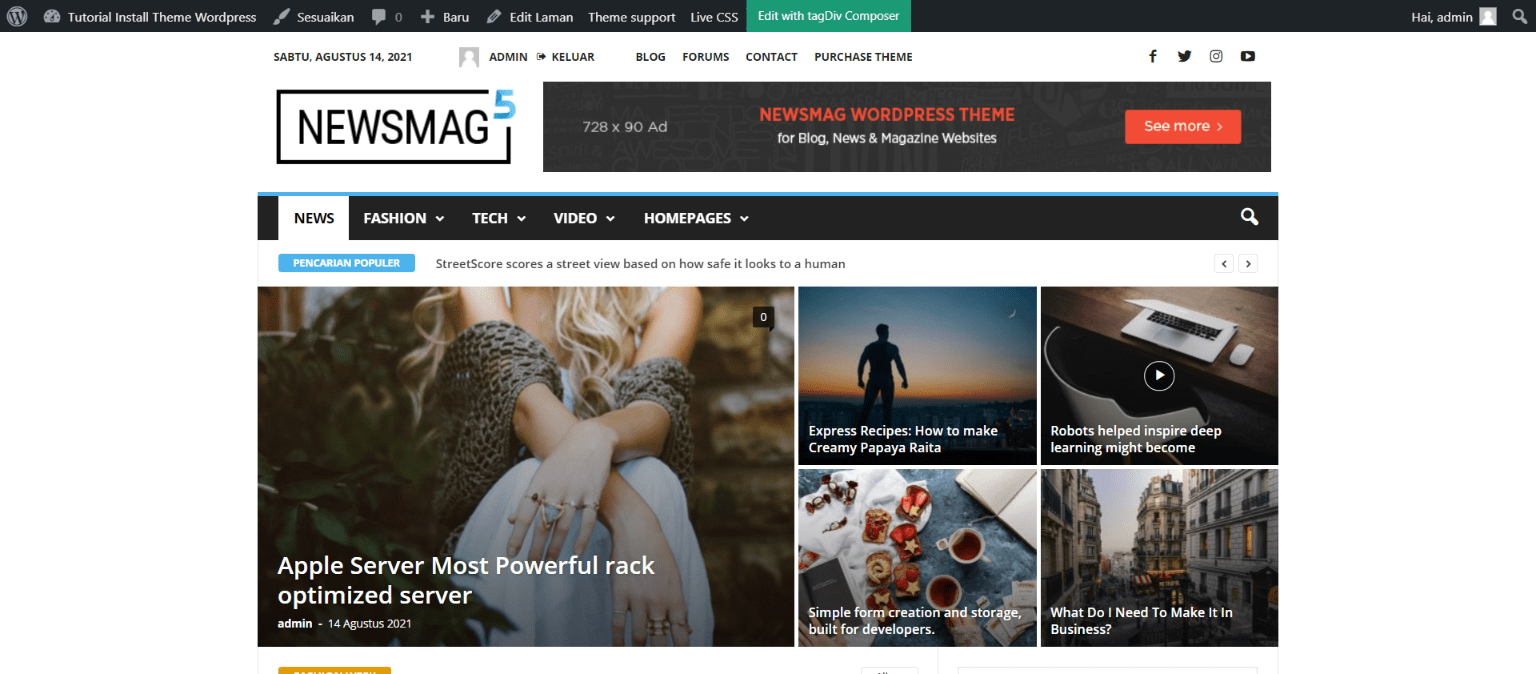The height and width of the screenshot is (674, 1536).
Task: Open the Apple Server featured article thumbnail
Action: coord(525,430)
